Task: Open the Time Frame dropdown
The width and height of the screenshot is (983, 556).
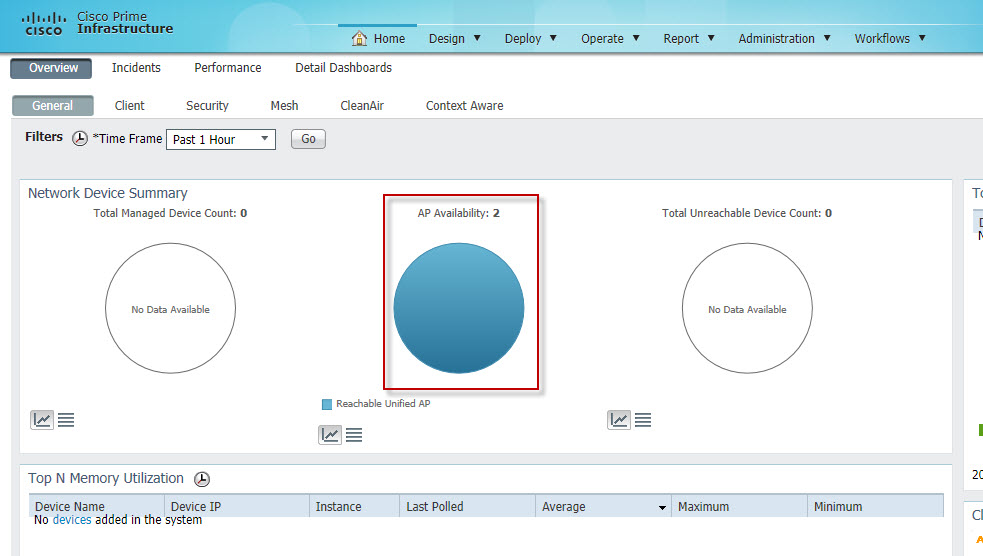Action: pos(221,139)
